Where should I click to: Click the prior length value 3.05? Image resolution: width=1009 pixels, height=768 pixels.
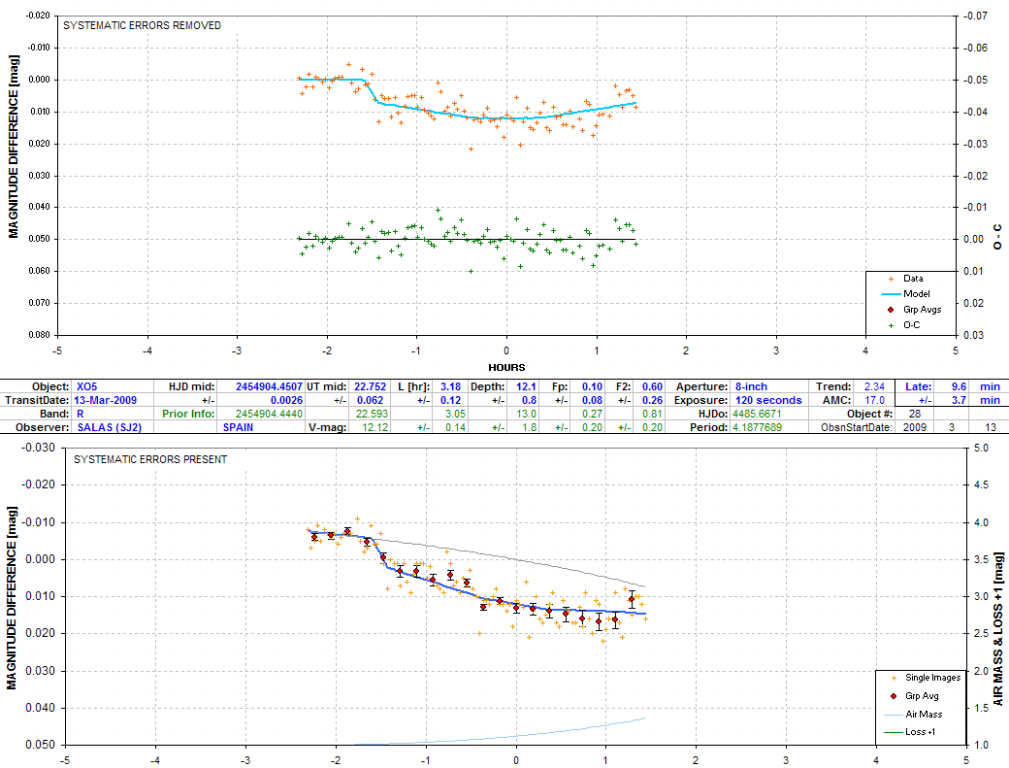pos(456,413)
